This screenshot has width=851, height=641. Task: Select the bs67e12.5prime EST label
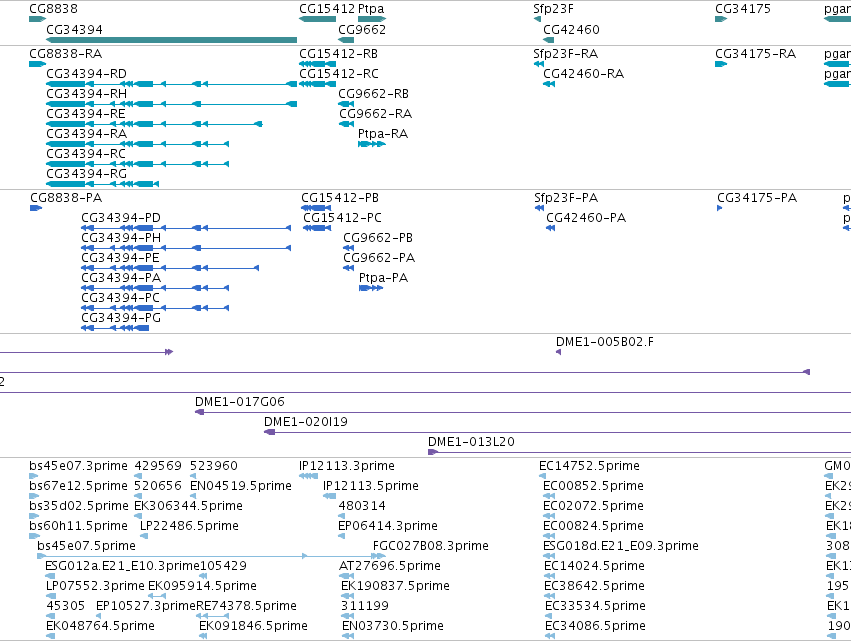pos(78,486)
